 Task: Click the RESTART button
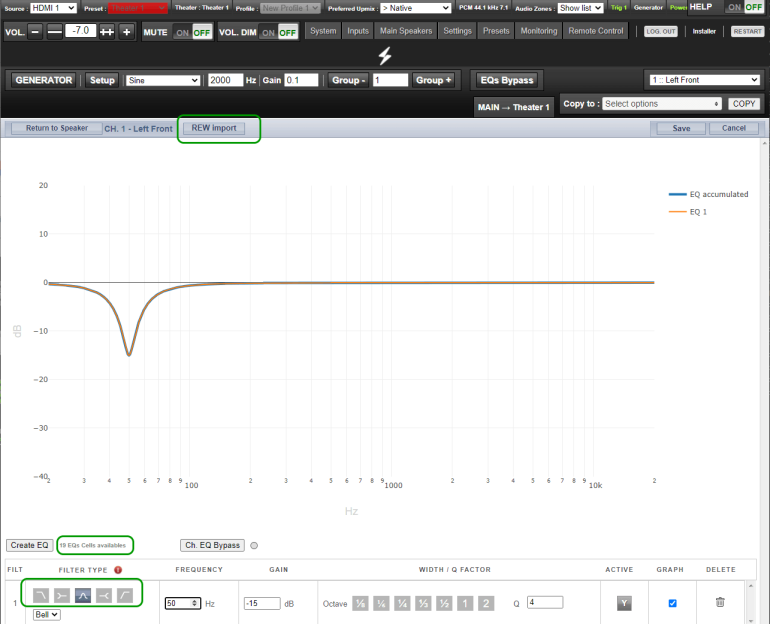pyautogui.click(x=747, y=31)
